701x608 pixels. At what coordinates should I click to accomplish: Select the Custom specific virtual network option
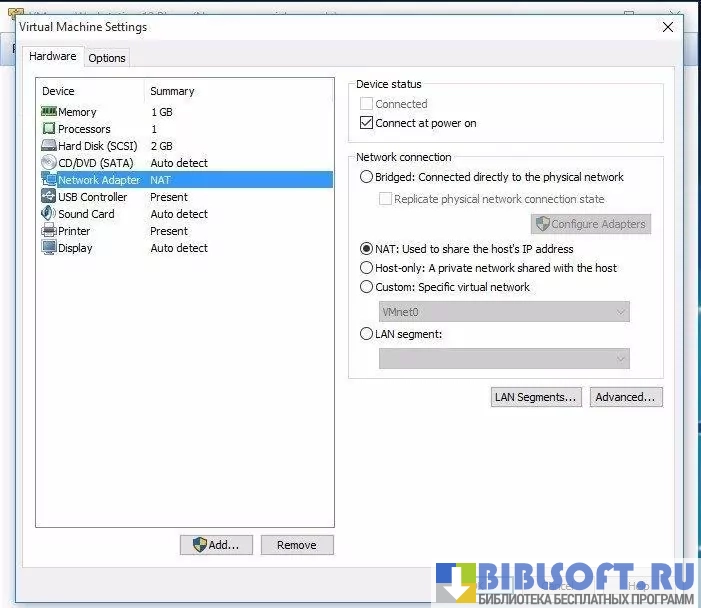point(366,287)
